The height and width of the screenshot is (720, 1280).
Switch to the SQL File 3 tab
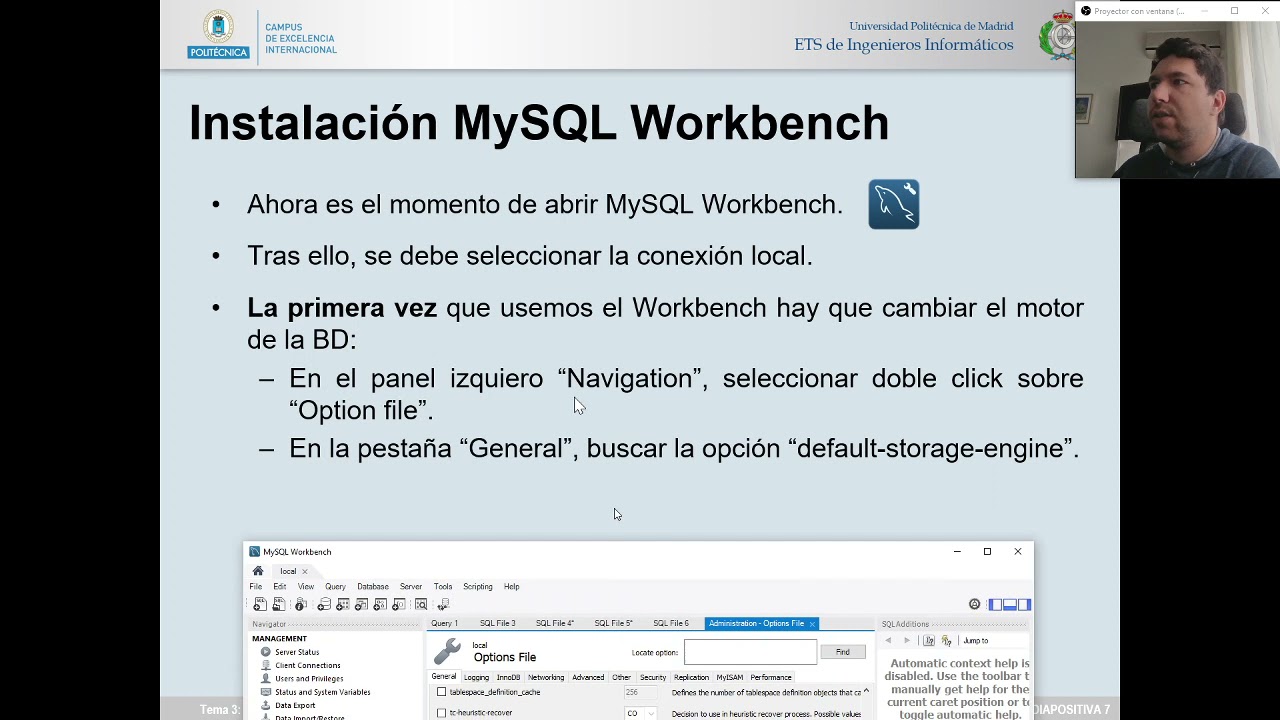(x=498, y=623)
